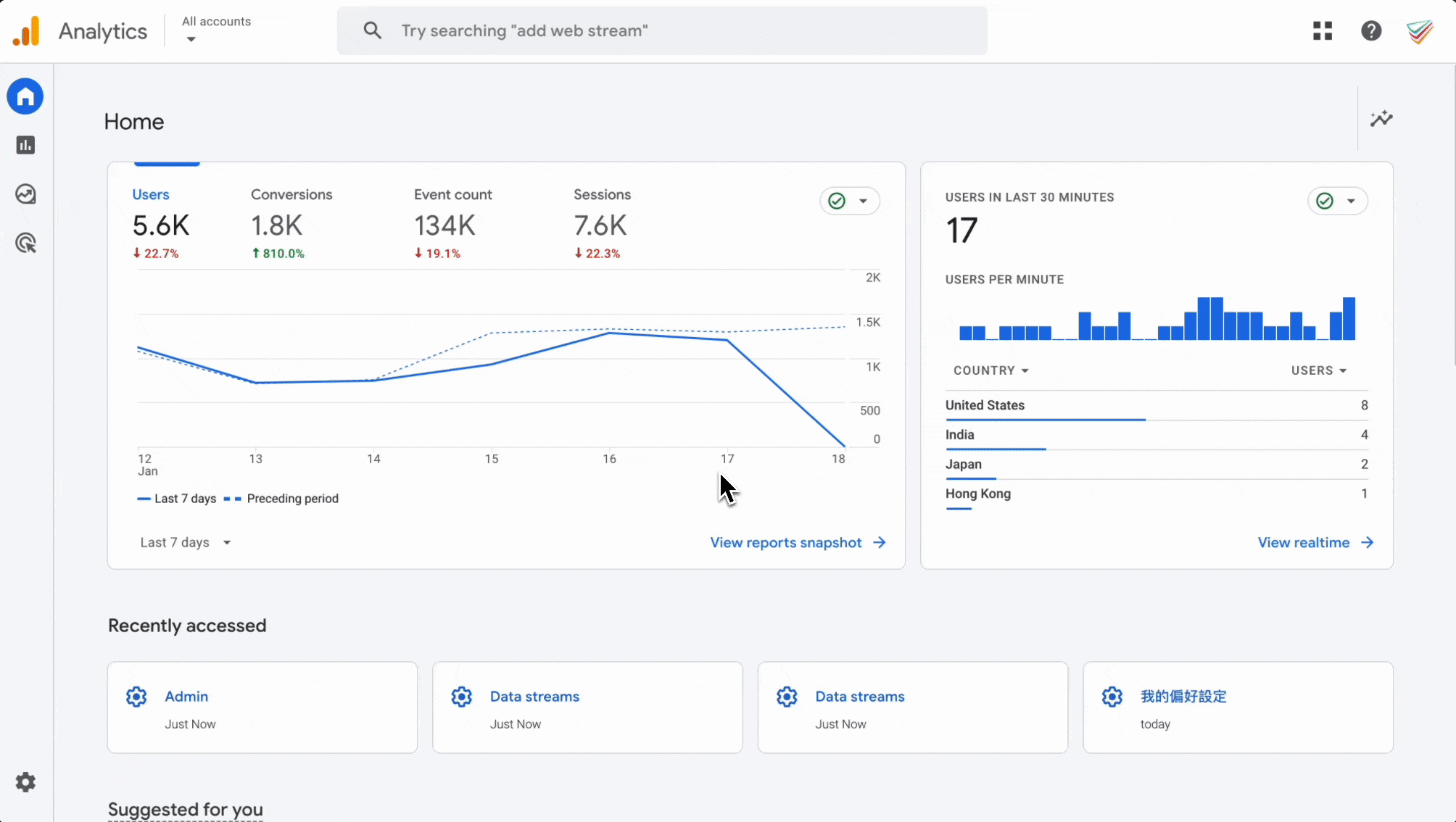Select the Sessions metric tab
Image resolution: width=1456 pixels, height=822 pixels.
click(602, 223)
